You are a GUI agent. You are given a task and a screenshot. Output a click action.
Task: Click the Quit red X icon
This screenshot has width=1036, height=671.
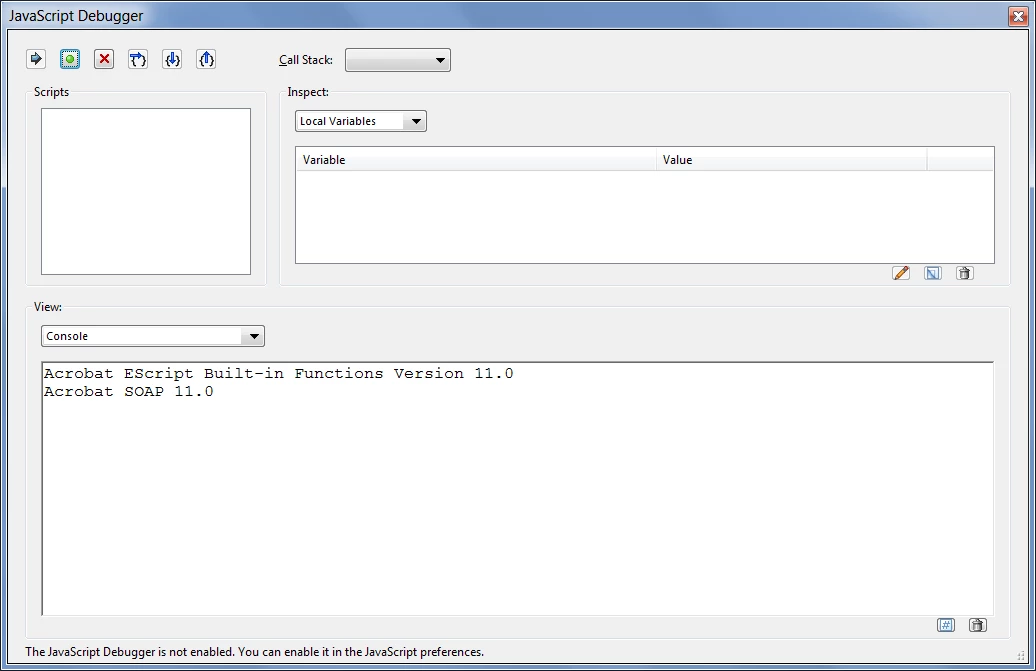tap(104, 59)
